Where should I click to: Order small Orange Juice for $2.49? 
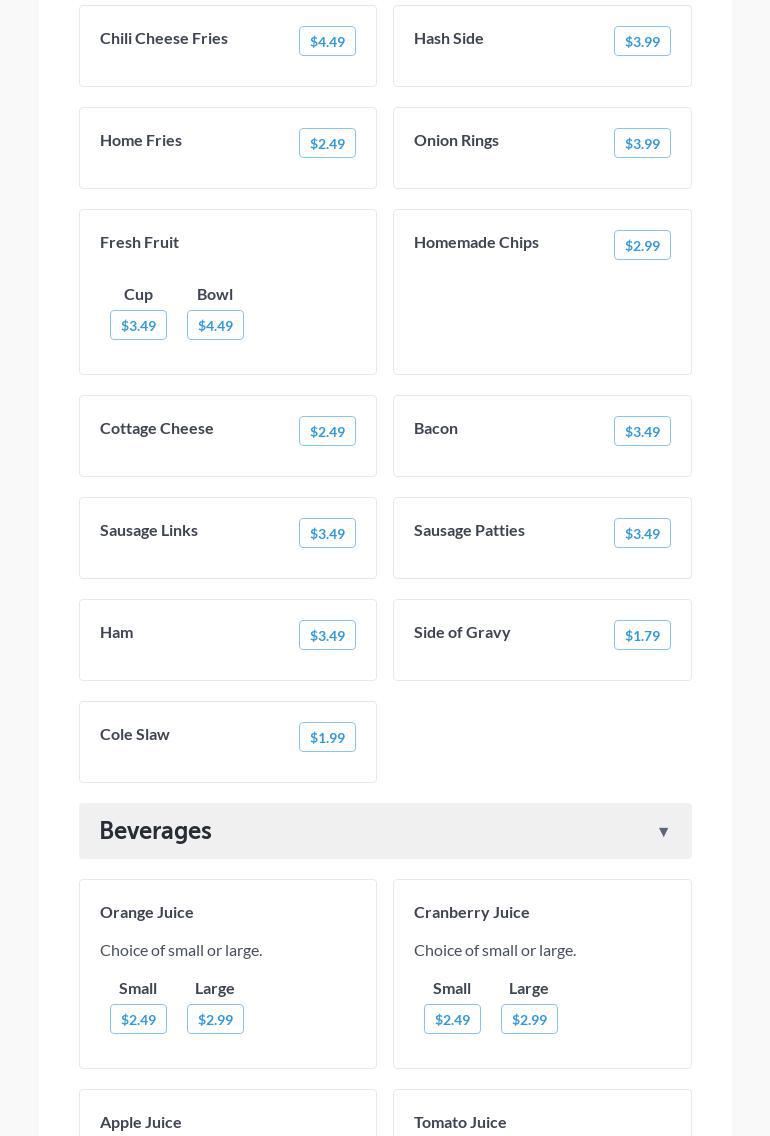tap(138, 1019)
